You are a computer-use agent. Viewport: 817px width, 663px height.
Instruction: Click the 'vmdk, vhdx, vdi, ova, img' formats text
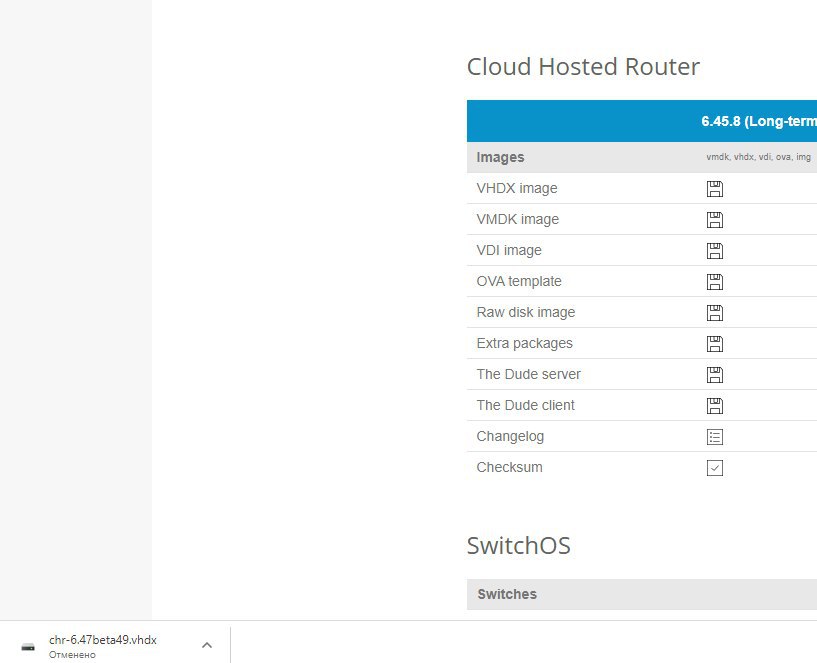(x=758, y=157)
